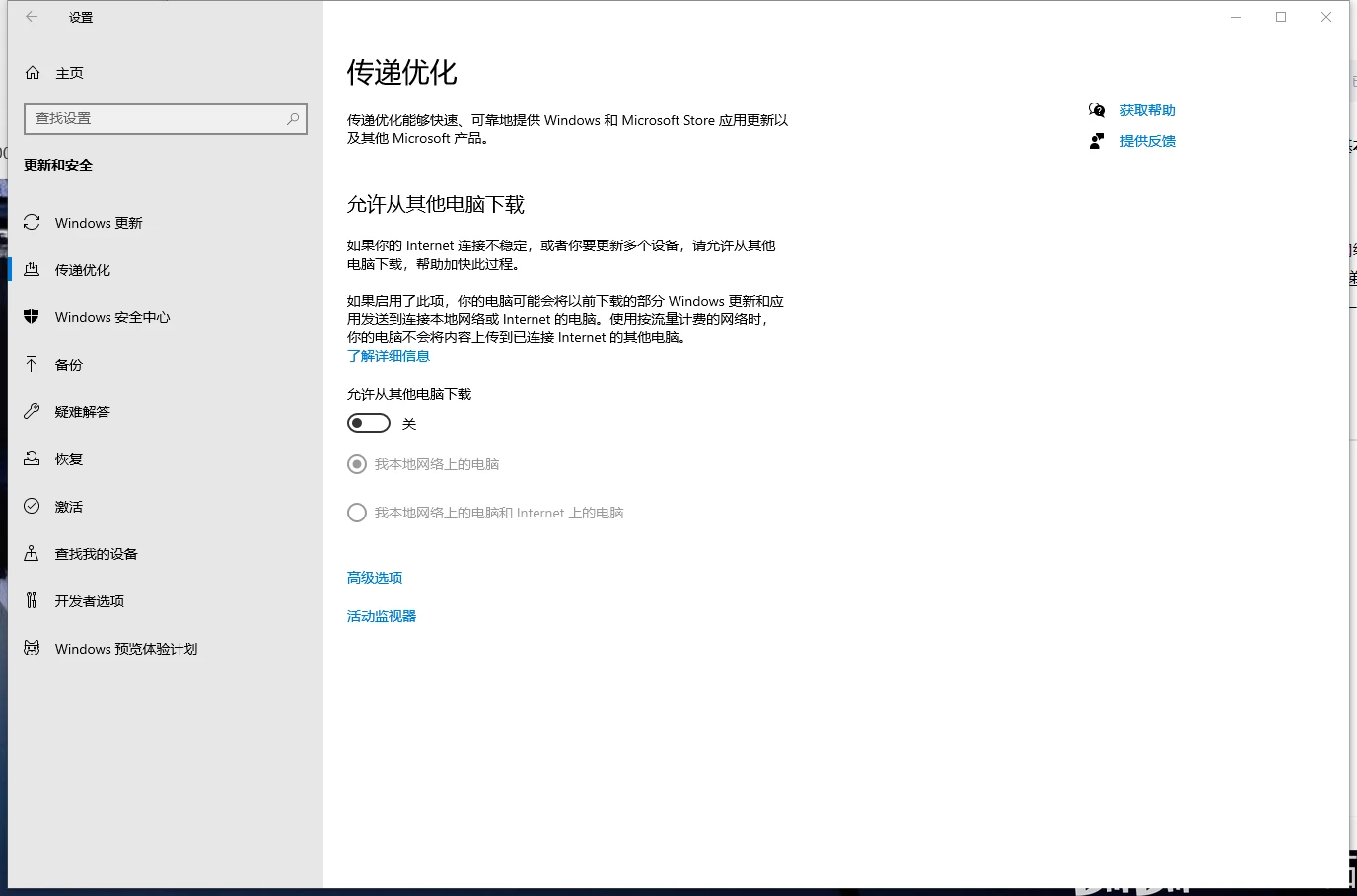This screenshot has height=896, width=1357.
Task: Click the 查找我的设备 person icon
Action: click(32, 554)
